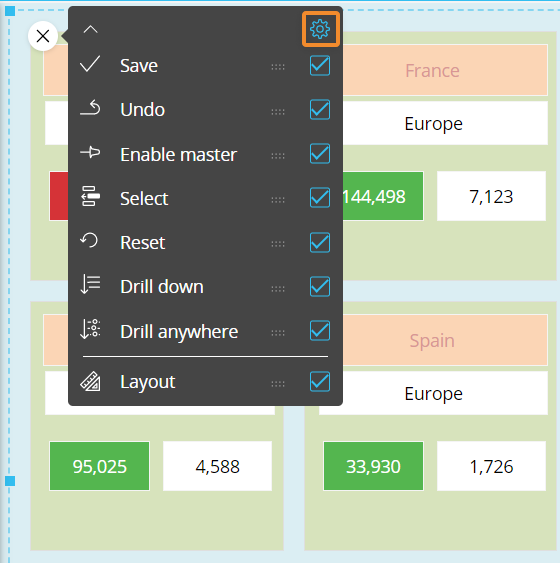
Task: Open the gear settings icon
Action: coord(320,29)
